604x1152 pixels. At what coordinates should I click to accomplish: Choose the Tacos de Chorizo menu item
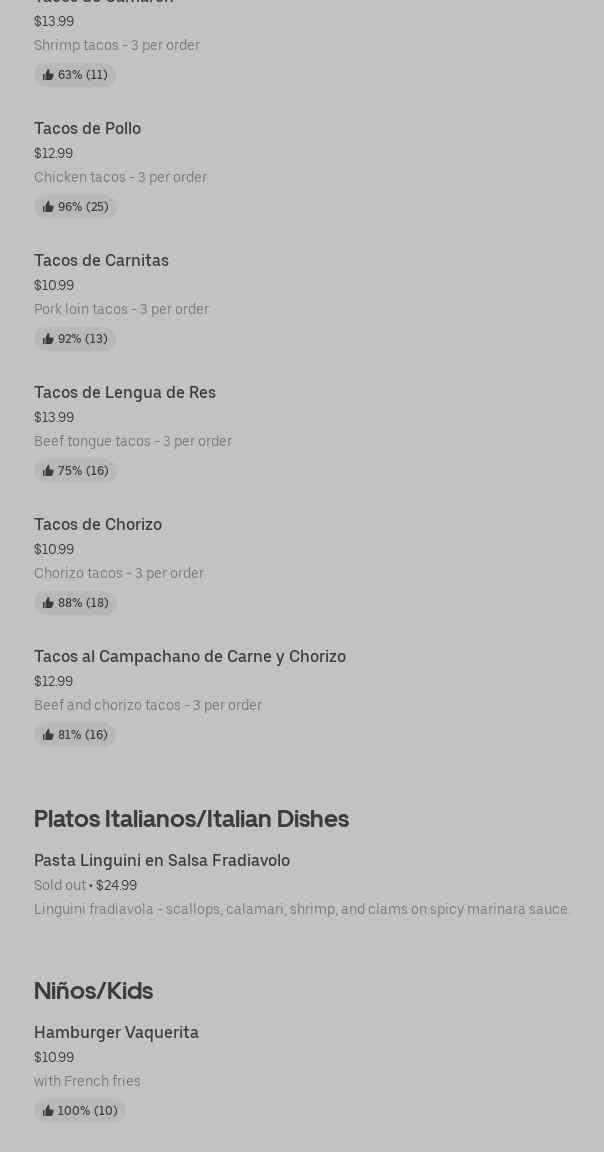(x=98, y=524)
